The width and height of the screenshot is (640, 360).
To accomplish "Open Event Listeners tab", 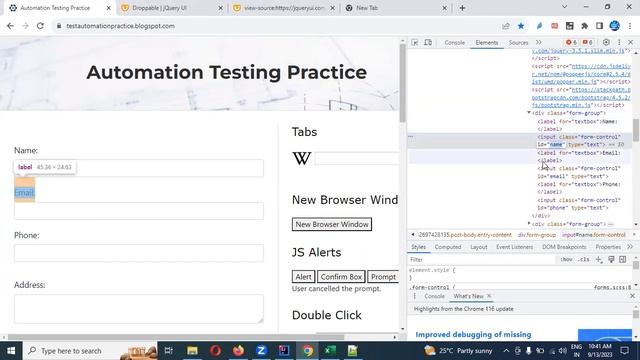I will tap(514, 247).
